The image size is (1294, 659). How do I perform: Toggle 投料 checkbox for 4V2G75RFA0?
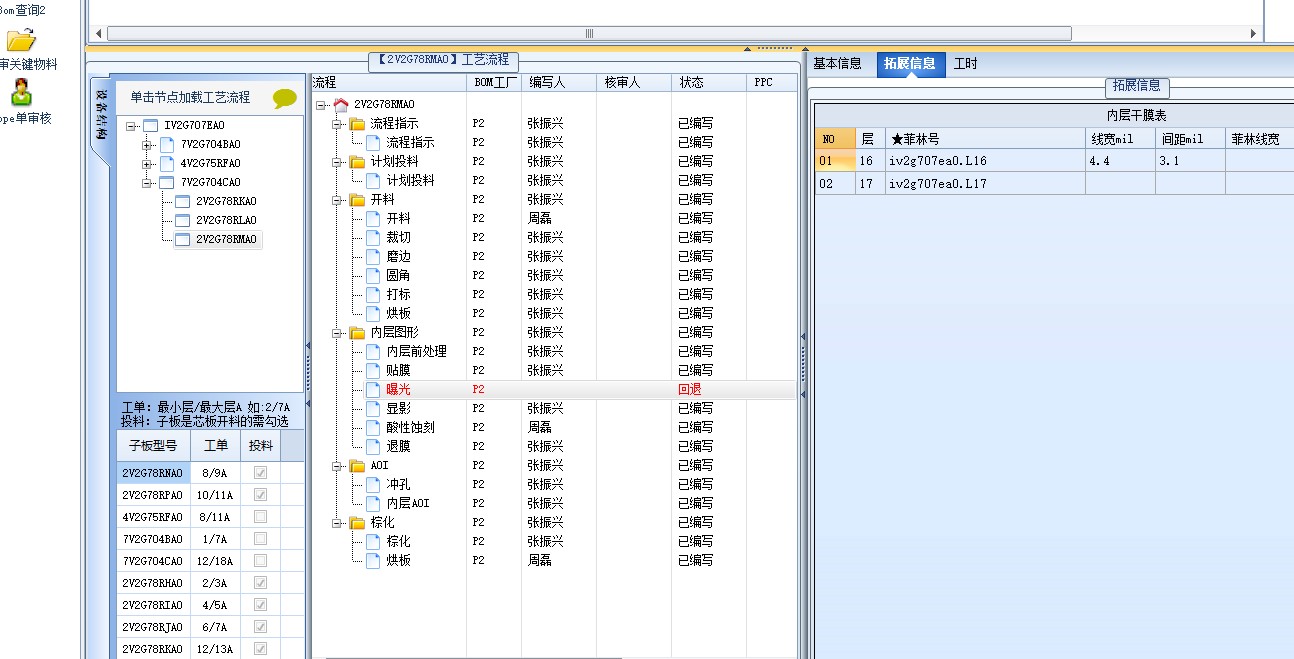[260, 517]
